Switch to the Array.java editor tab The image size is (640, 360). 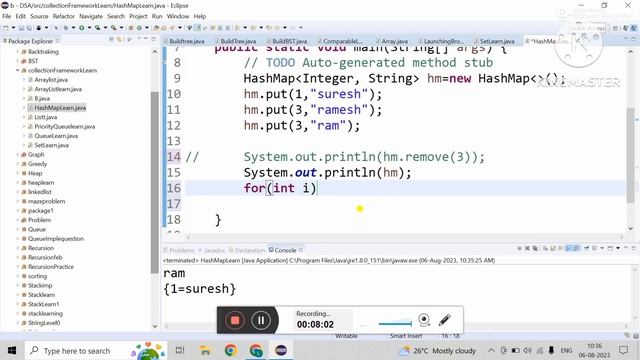[394, 41]
